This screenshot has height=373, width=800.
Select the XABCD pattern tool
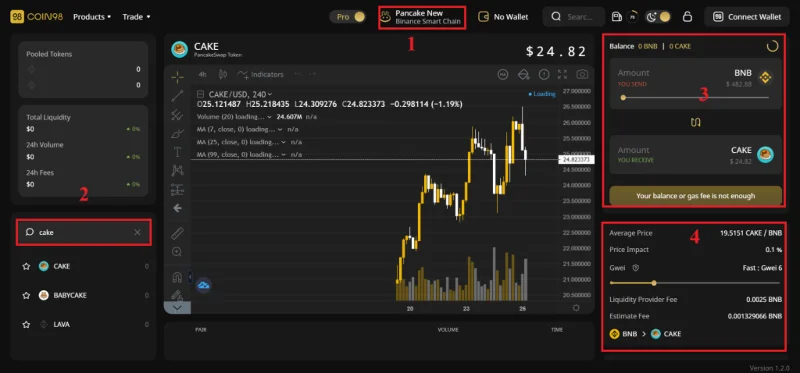point(177,170)
